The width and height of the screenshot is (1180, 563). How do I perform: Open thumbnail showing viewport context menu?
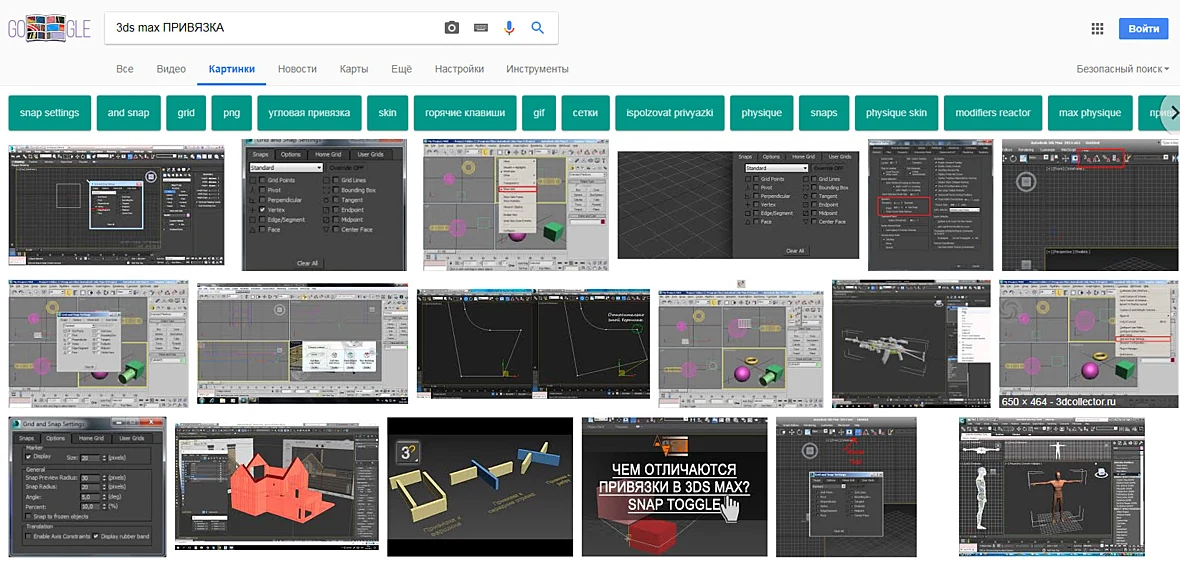[516, 204]
